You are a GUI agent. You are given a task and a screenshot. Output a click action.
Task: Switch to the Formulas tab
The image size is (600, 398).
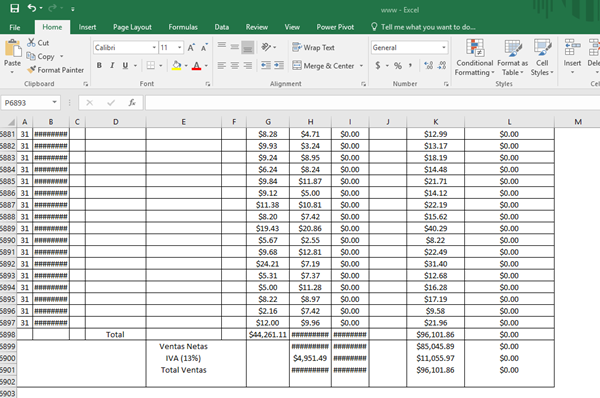(183, 27)
